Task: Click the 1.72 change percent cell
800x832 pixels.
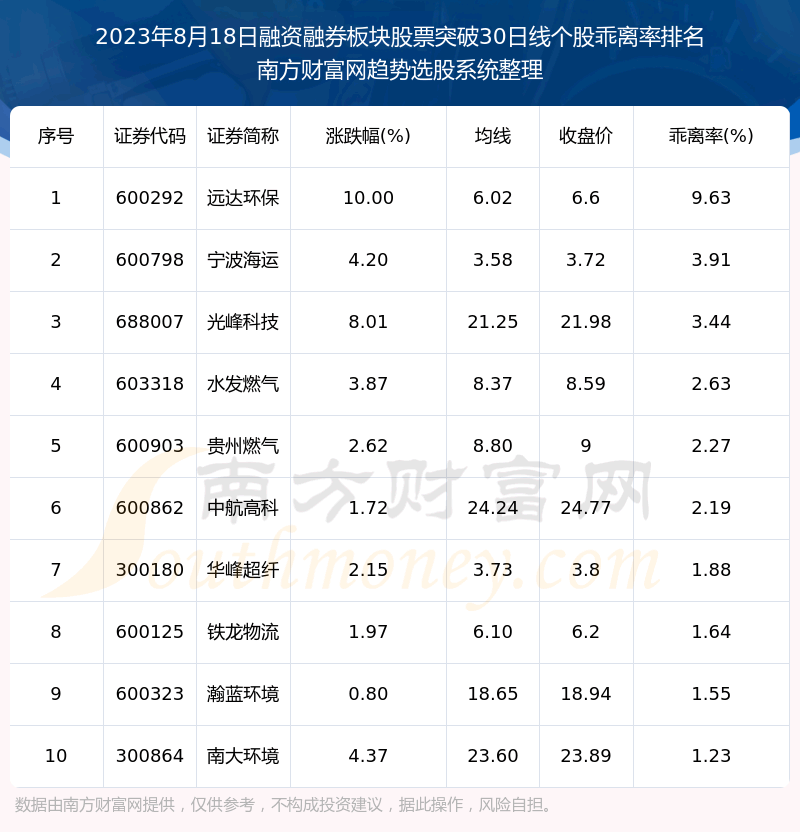Action: pos(368,508)
